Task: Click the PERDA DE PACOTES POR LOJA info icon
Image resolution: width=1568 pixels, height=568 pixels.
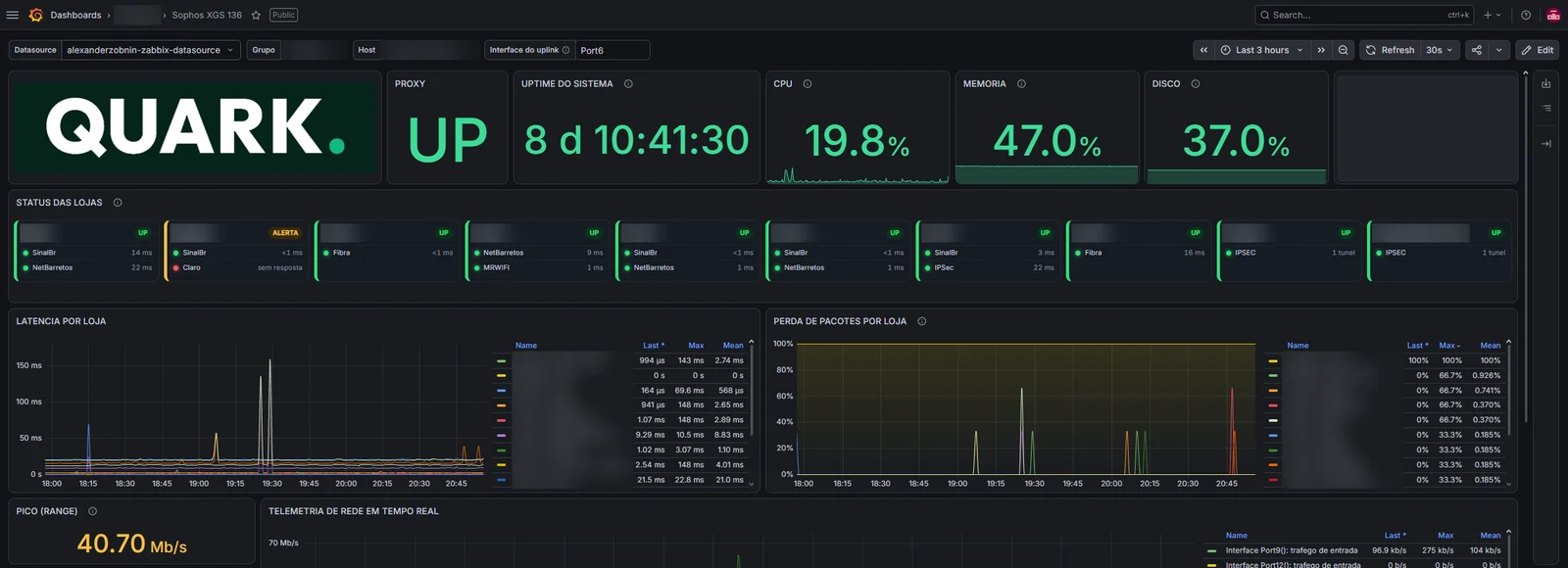Action: click(x=922, y=321)
